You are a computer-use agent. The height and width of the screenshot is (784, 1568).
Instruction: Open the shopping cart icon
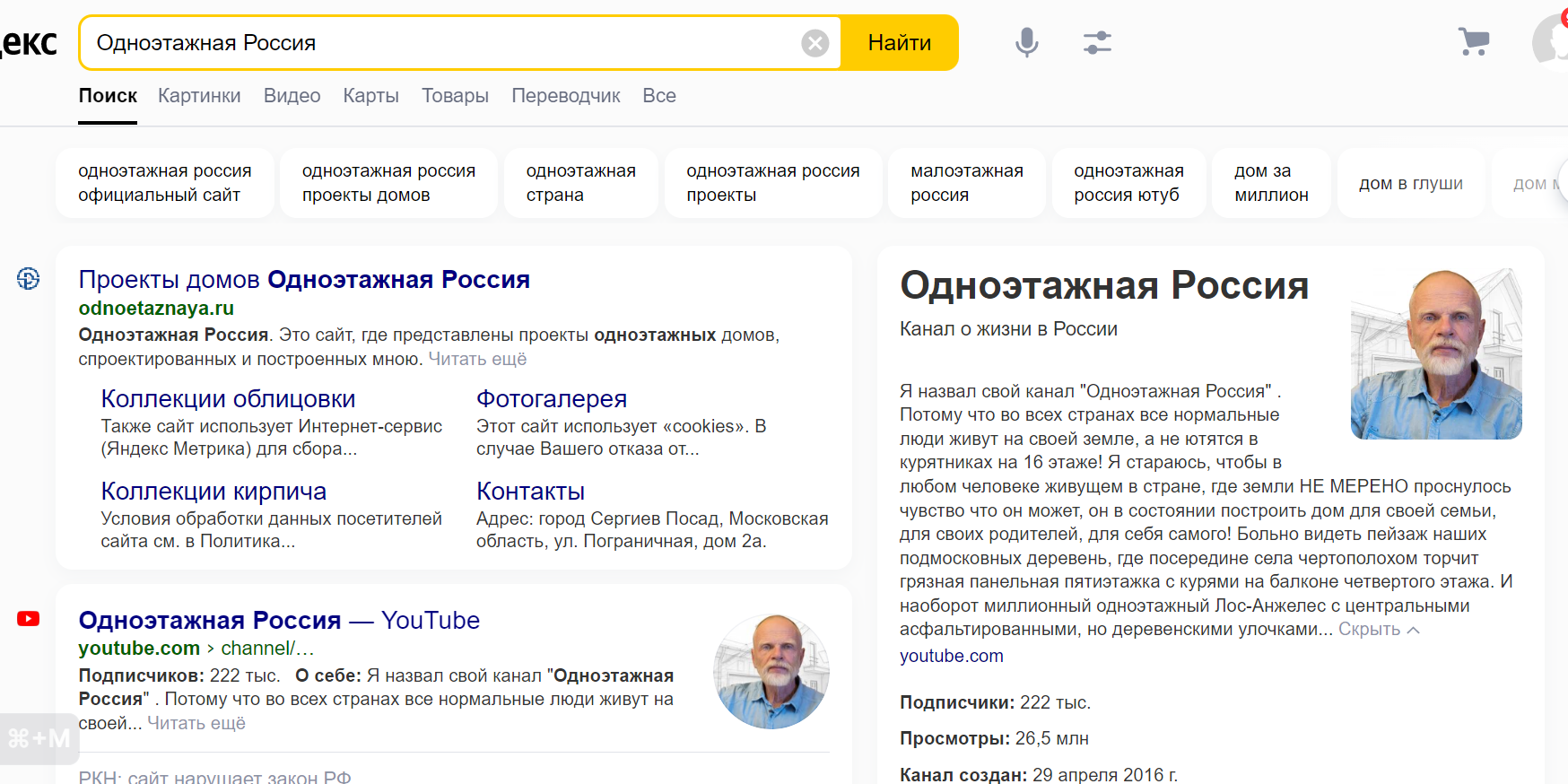pos(1473,41)
